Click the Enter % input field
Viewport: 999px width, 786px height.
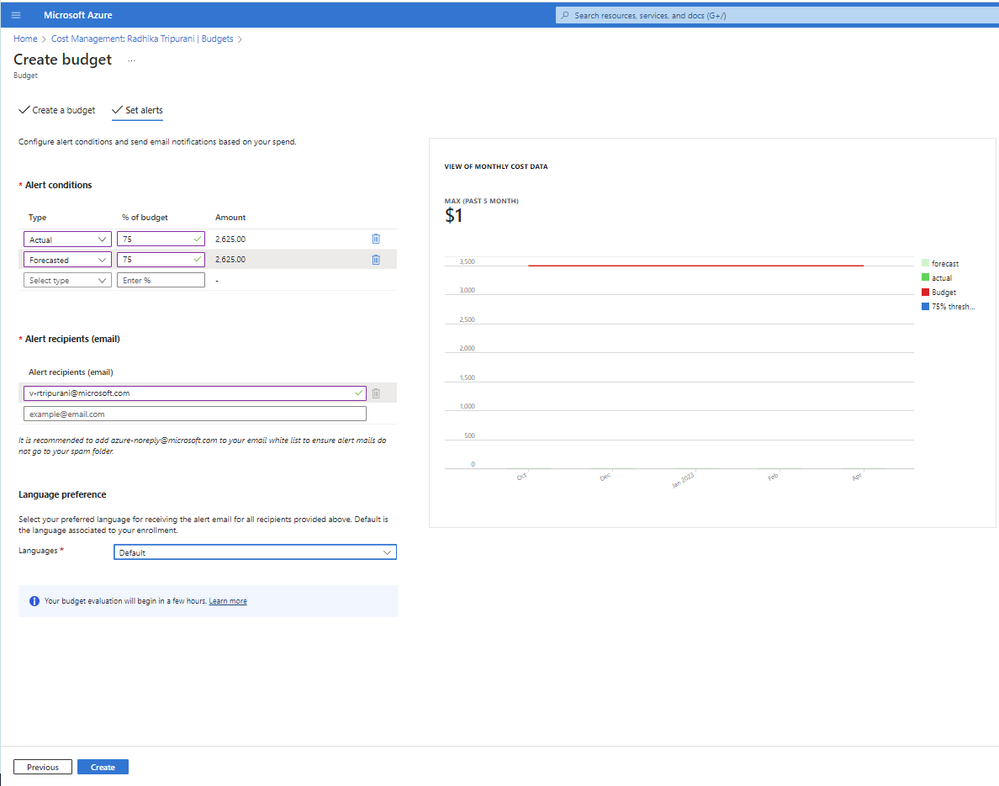[161, 280]
